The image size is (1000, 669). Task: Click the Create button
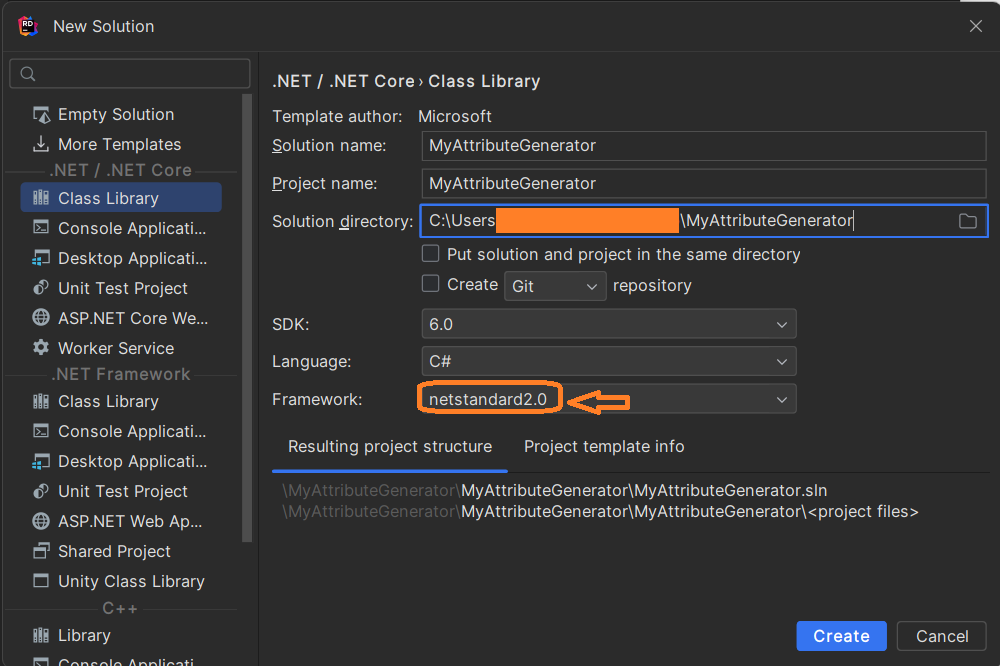coord(841,636)
